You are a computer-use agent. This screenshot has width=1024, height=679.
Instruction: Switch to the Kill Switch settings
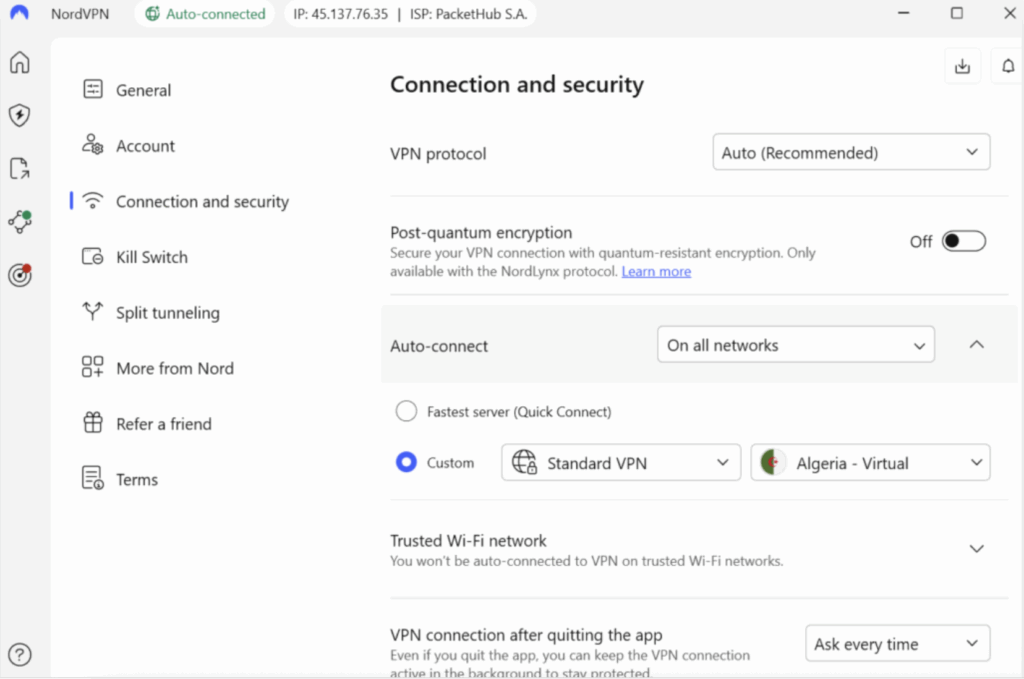click(152, 257)
